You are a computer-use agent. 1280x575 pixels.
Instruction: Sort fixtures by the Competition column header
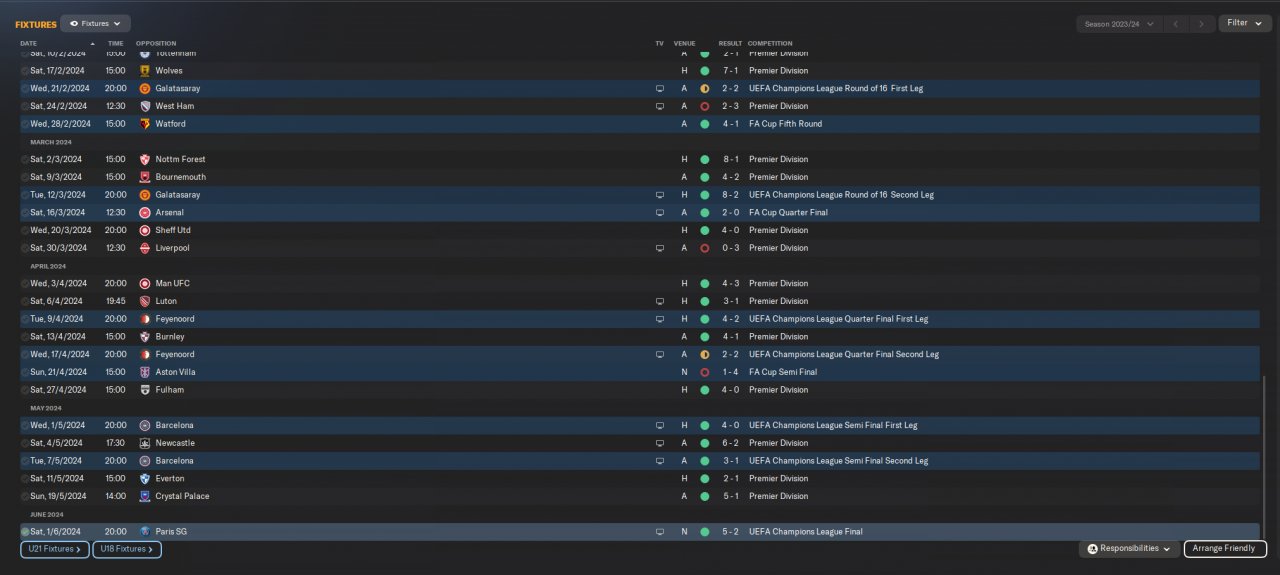[770, 44]
